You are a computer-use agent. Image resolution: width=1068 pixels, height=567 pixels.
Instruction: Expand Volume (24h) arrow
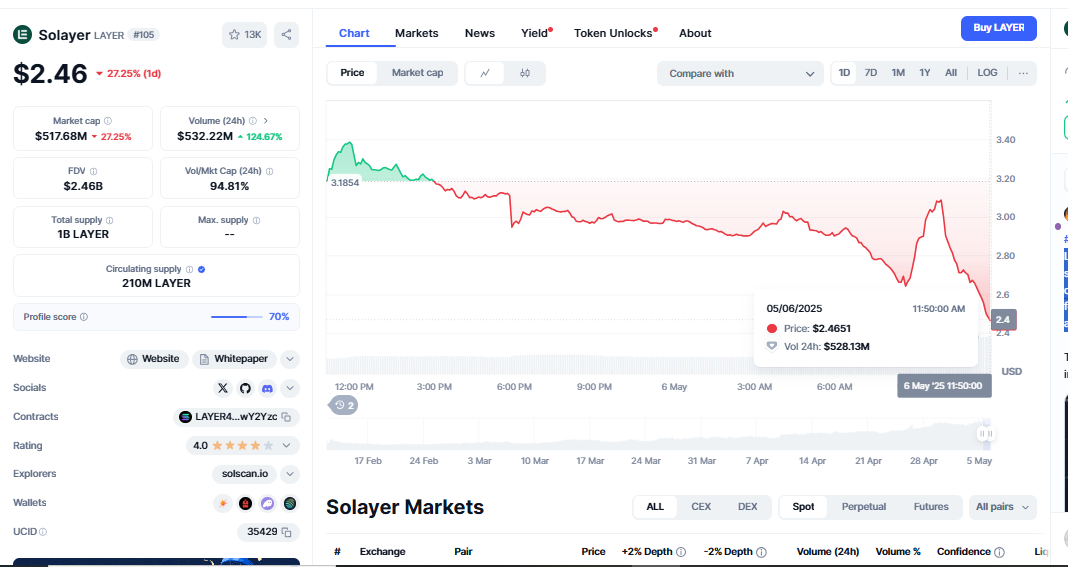click(266, 121)
